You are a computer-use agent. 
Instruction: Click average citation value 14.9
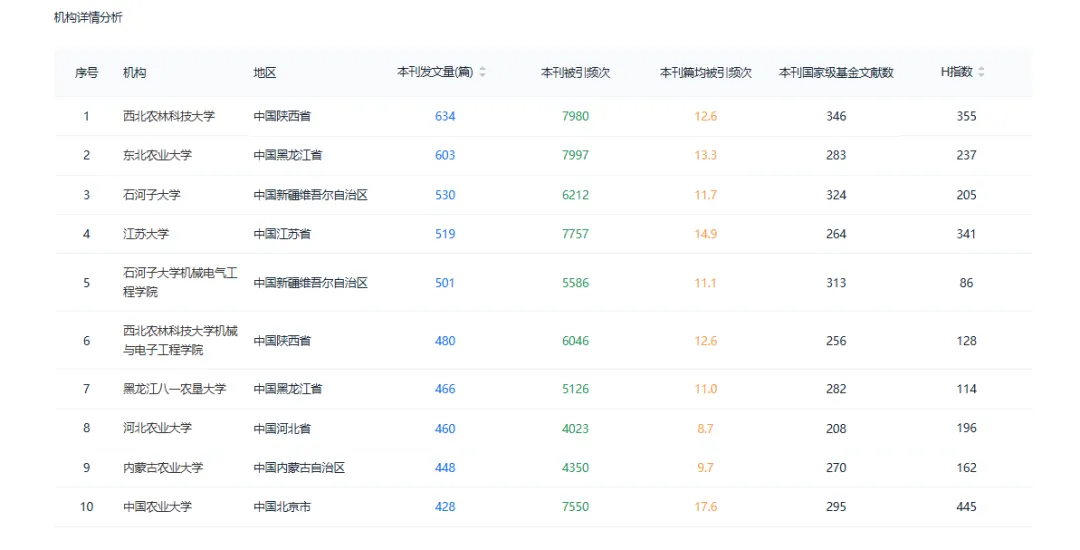705,234
